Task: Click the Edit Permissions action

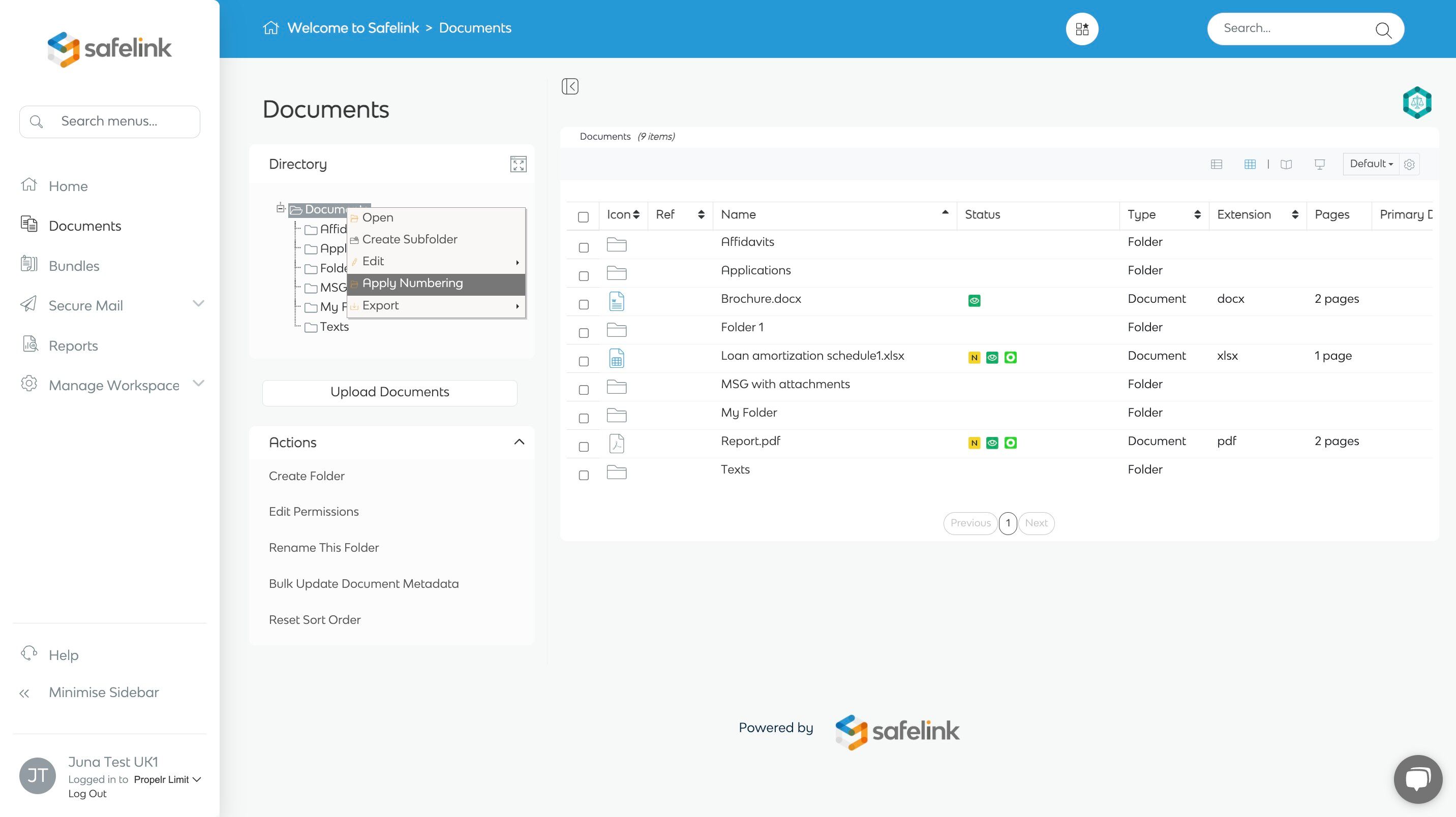Action: point(314,512)
